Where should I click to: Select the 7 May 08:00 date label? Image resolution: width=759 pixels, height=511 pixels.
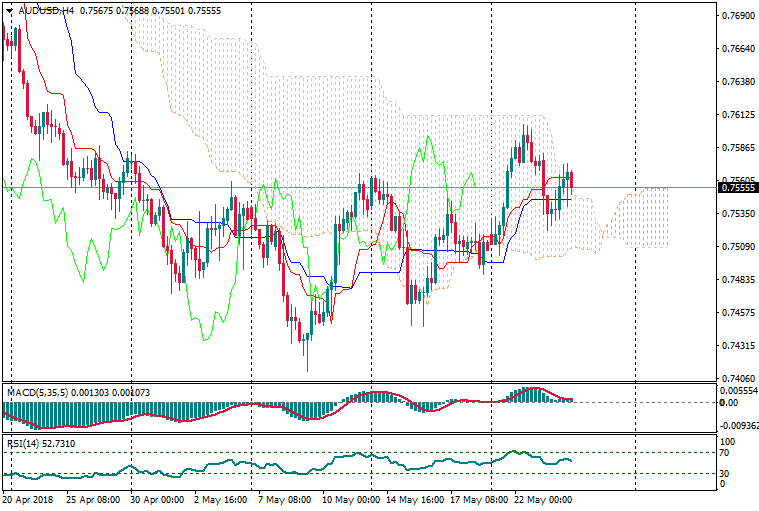pos(283,498)
